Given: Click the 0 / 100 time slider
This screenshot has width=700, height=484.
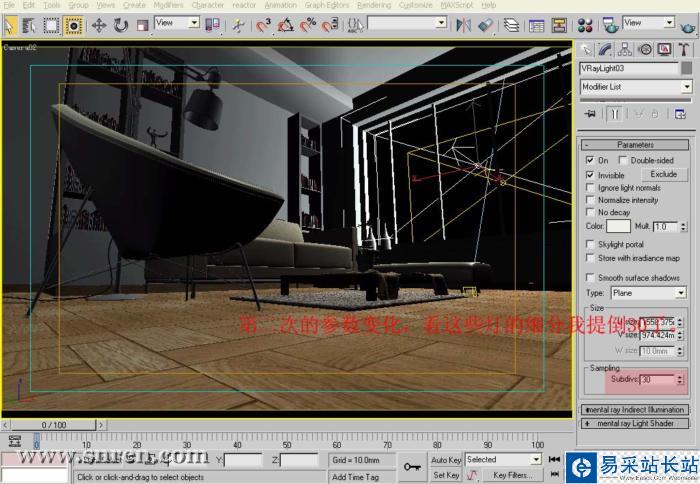Looking at the screenshot, I should tap(54, 425).
